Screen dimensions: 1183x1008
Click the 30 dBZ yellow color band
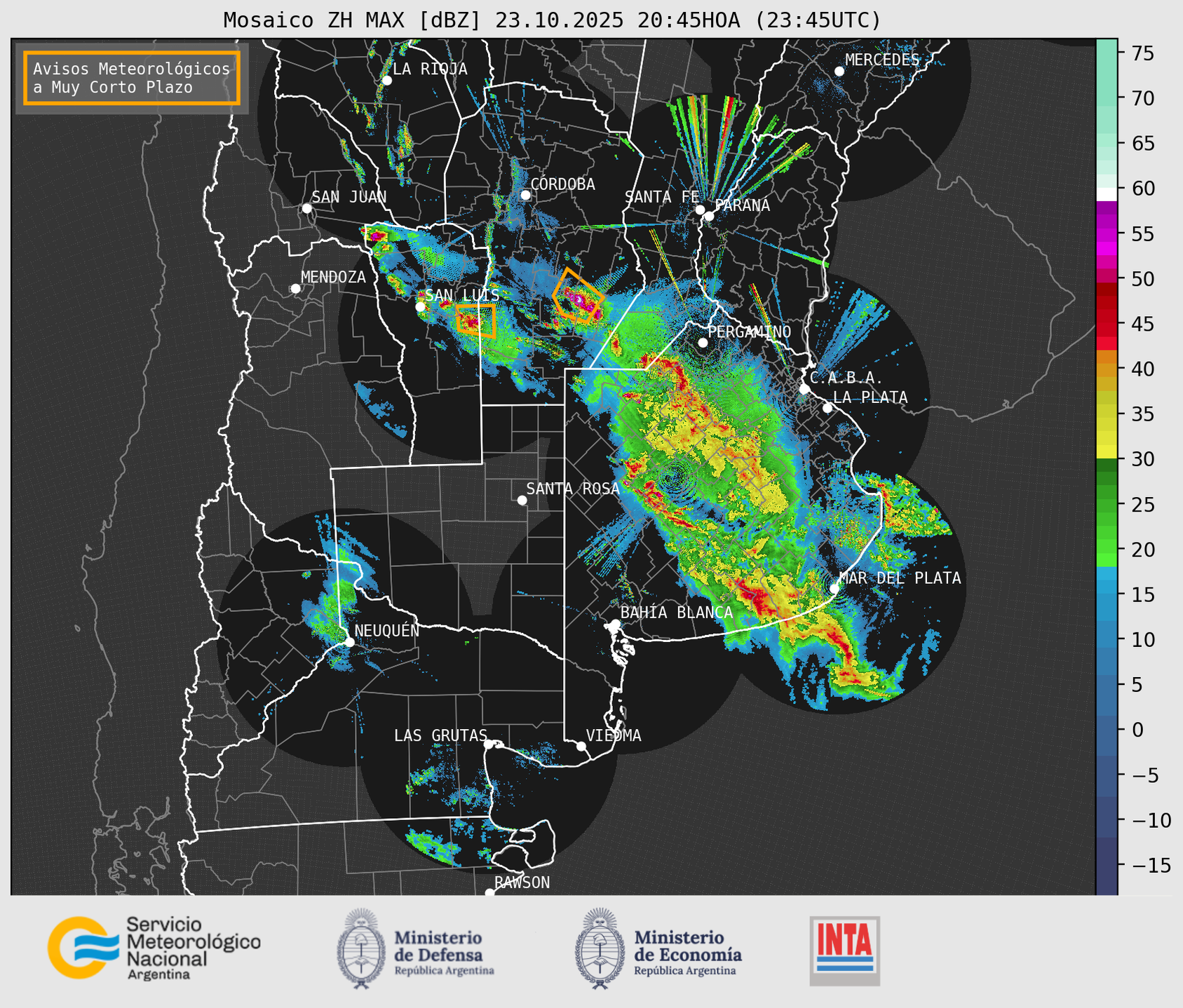1106,452
